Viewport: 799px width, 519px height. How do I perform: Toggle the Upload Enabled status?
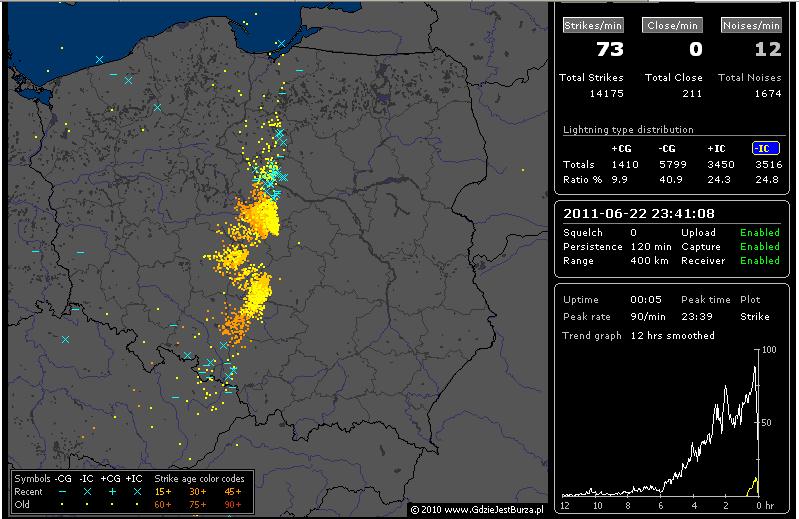click(759, 232)
